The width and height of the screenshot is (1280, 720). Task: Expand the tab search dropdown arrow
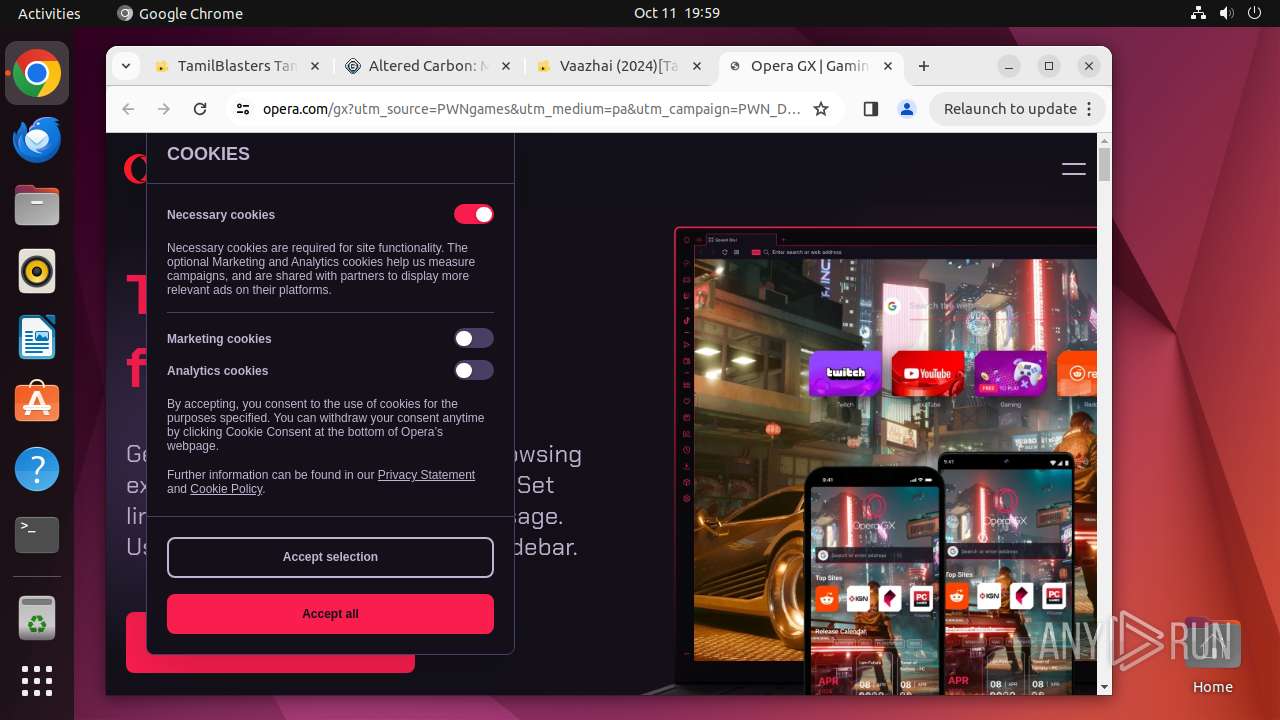click(x=125, y=66)
